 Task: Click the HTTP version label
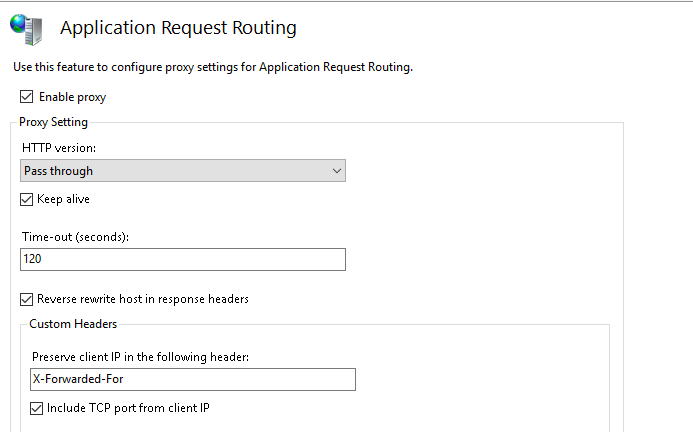(59, 147)
